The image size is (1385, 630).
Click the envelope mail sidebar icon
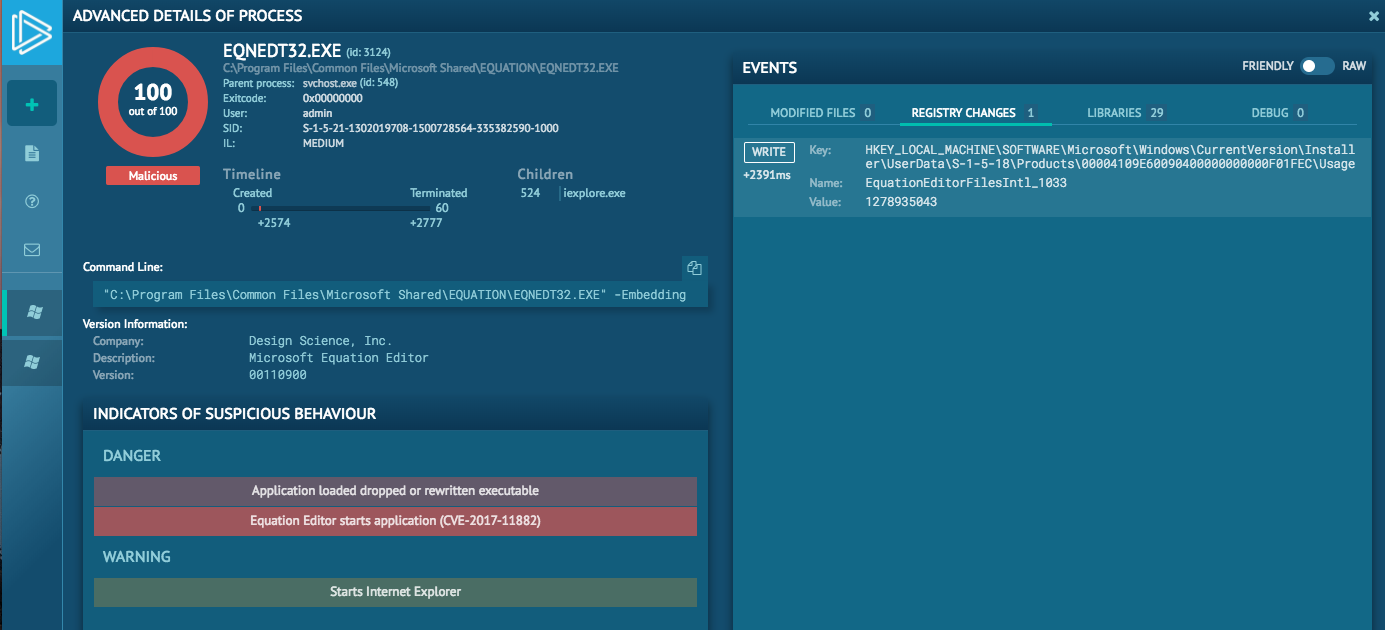click(x=32, y=250)
